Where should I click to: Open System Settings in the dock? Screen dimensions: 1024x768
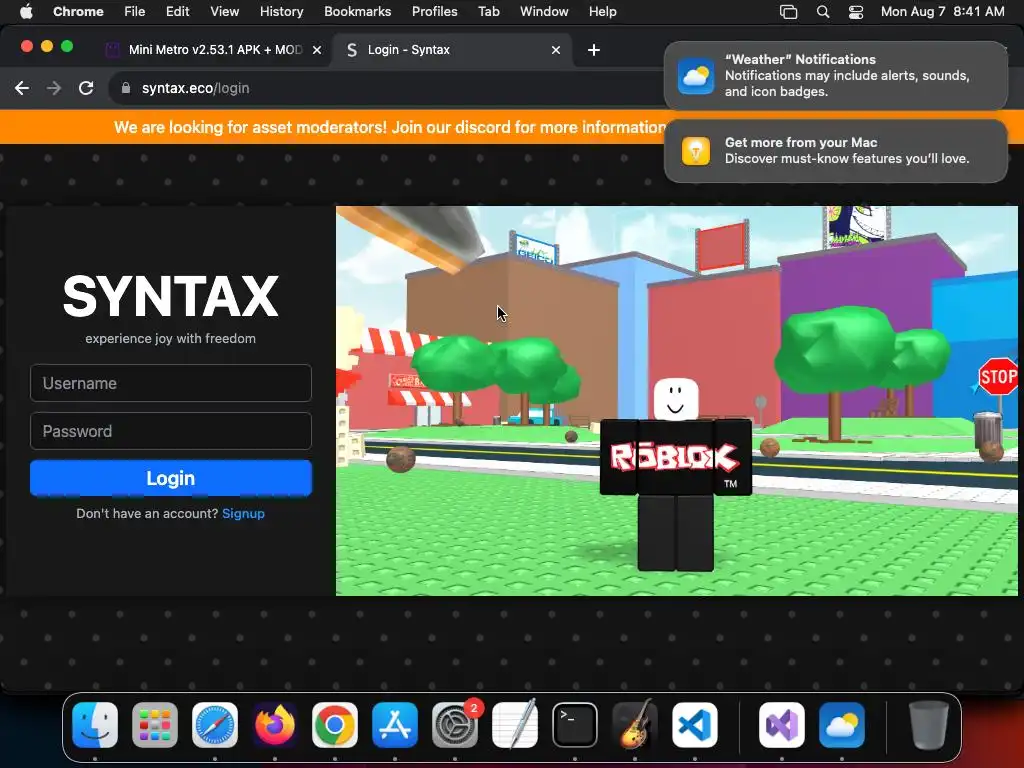click(455, 725)
